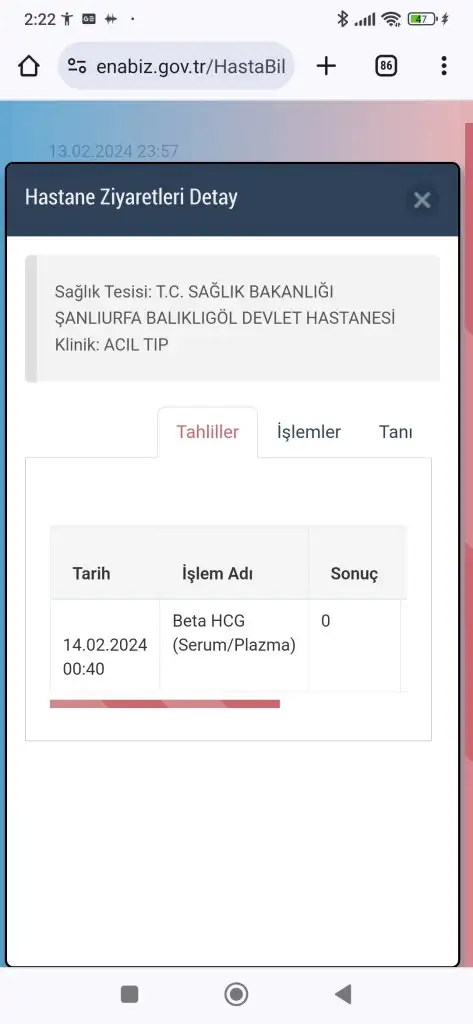Tap the Android recent apps square button
Viewport: 473px width, 1024px height.
[129, 994]
